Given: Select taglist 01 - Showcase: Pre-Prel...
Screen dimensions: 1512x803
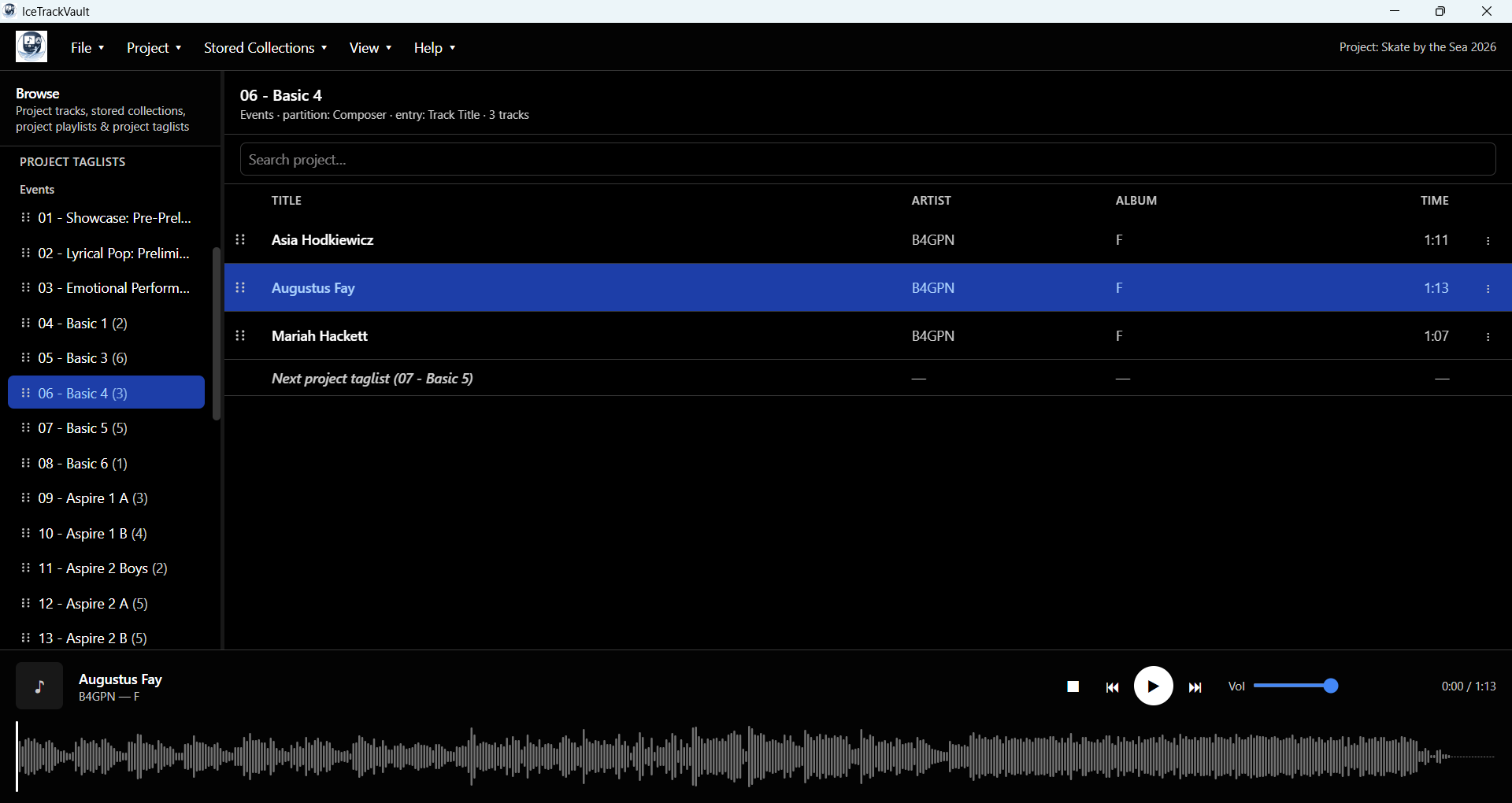Looking at the screenshot, I should pos(106,218).
